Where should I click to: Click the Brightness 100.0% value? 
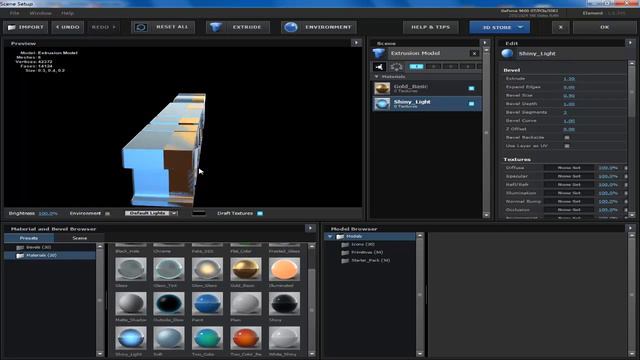[48, 214]
